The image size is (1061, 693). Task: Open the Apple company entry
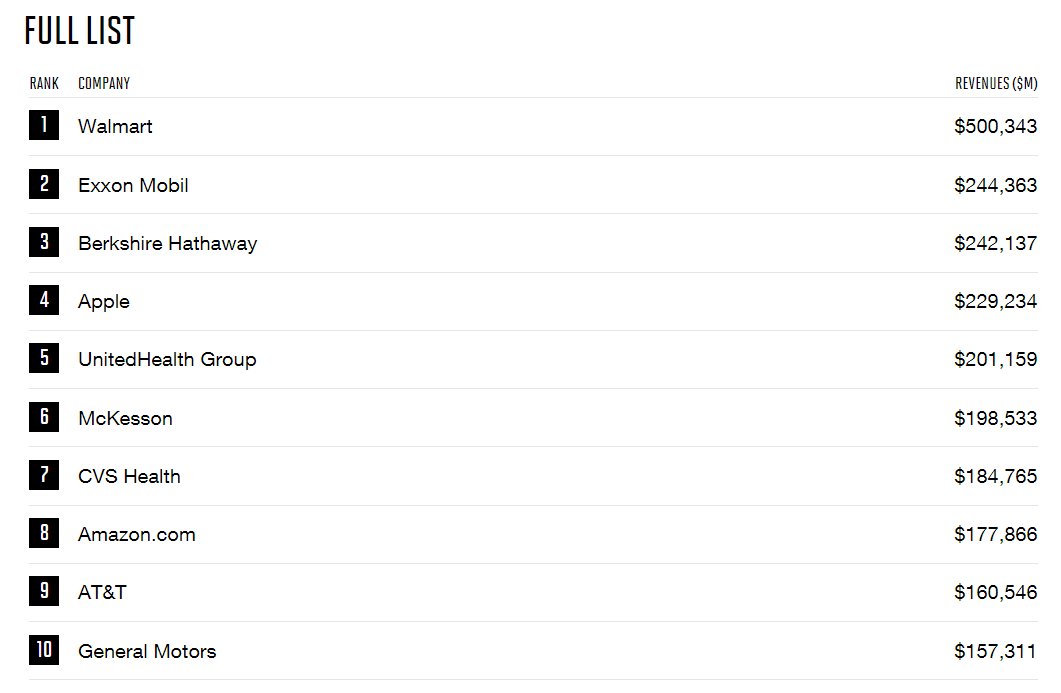click(104, 301)
